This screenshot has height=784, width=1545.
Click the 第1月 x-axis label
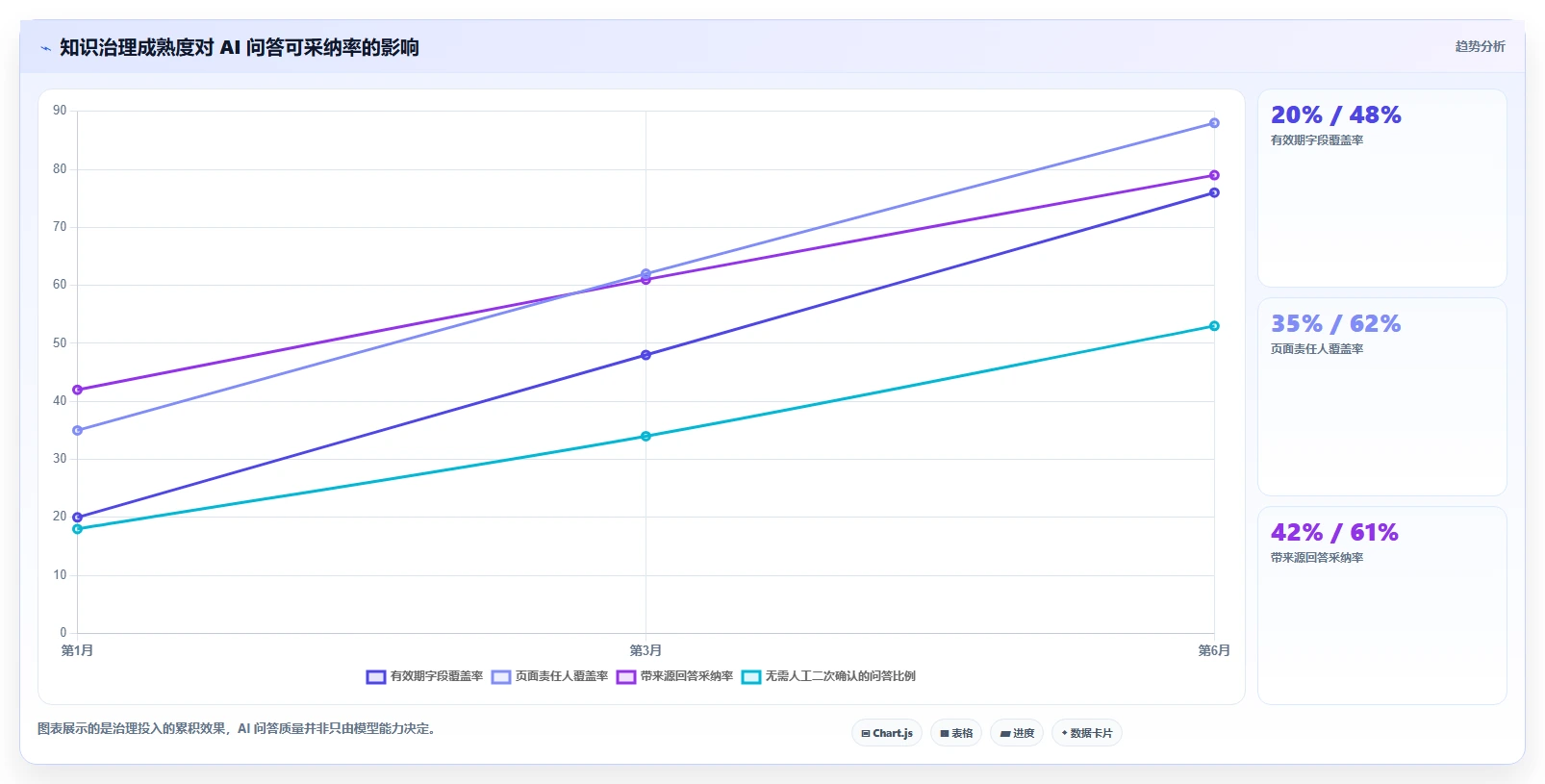77,651
